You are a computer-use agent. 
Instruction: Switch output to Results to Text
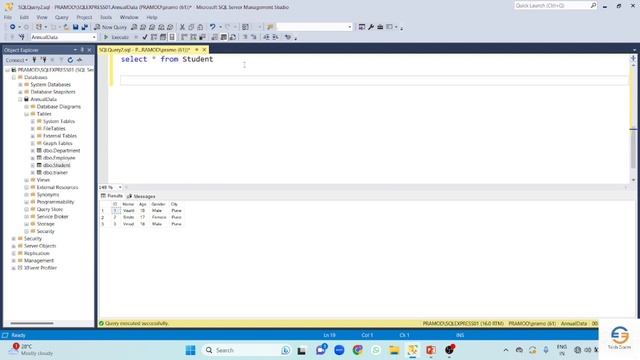click(215, 37)
